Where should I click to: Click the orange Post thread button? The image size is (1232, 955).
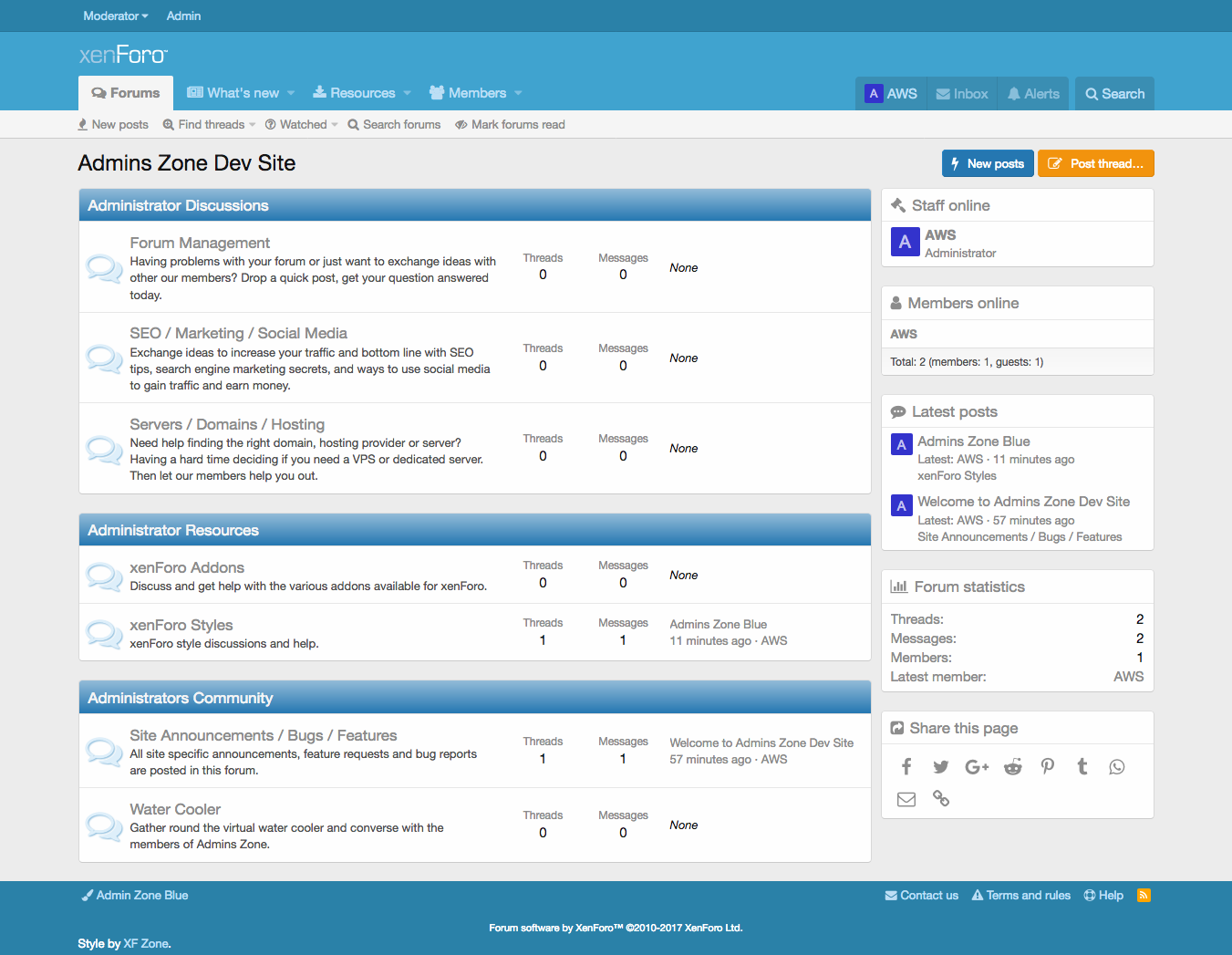click(1096, 163)
